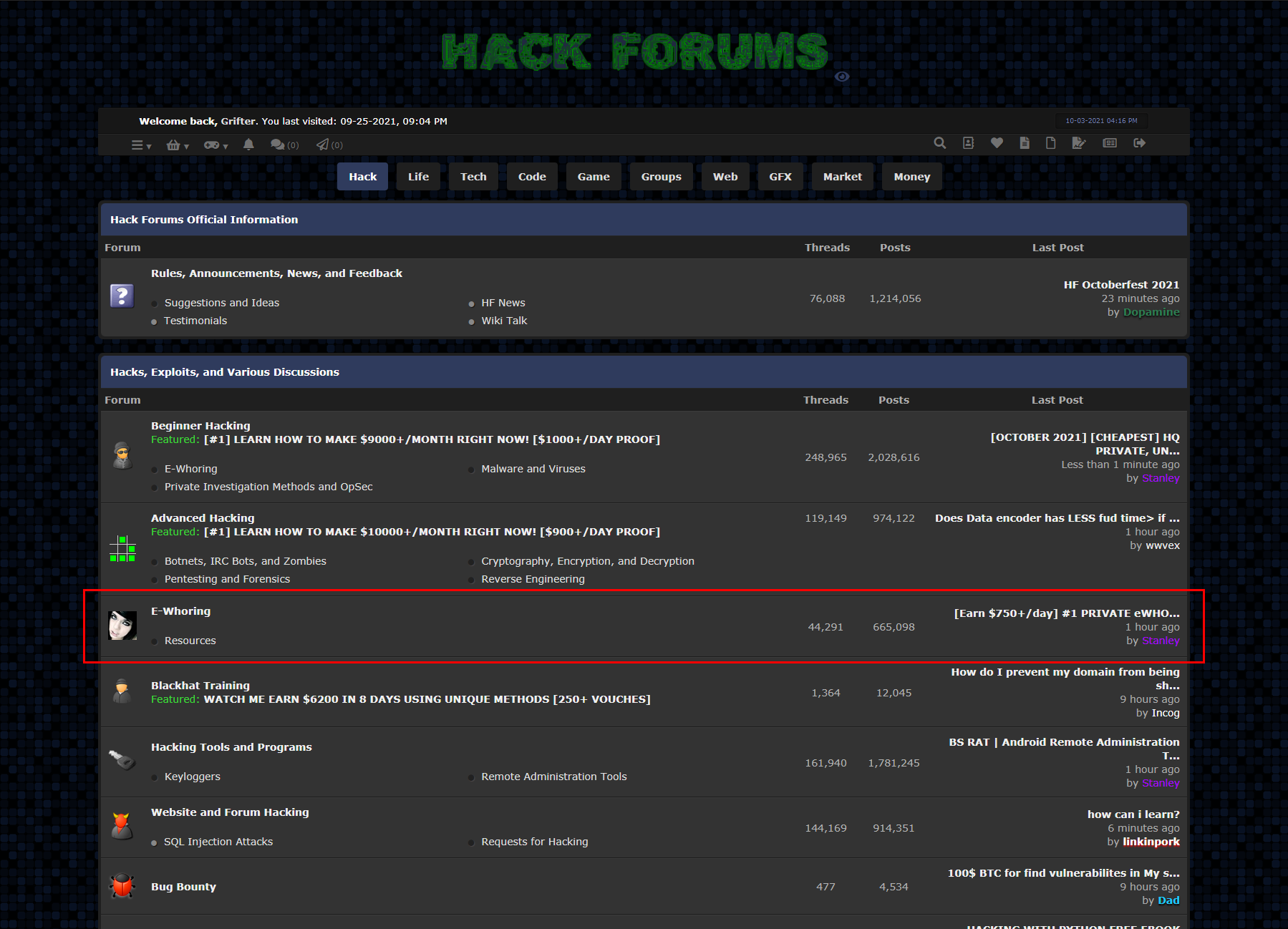Open the Market tab

pyautogui.click(x=843, y=177)
